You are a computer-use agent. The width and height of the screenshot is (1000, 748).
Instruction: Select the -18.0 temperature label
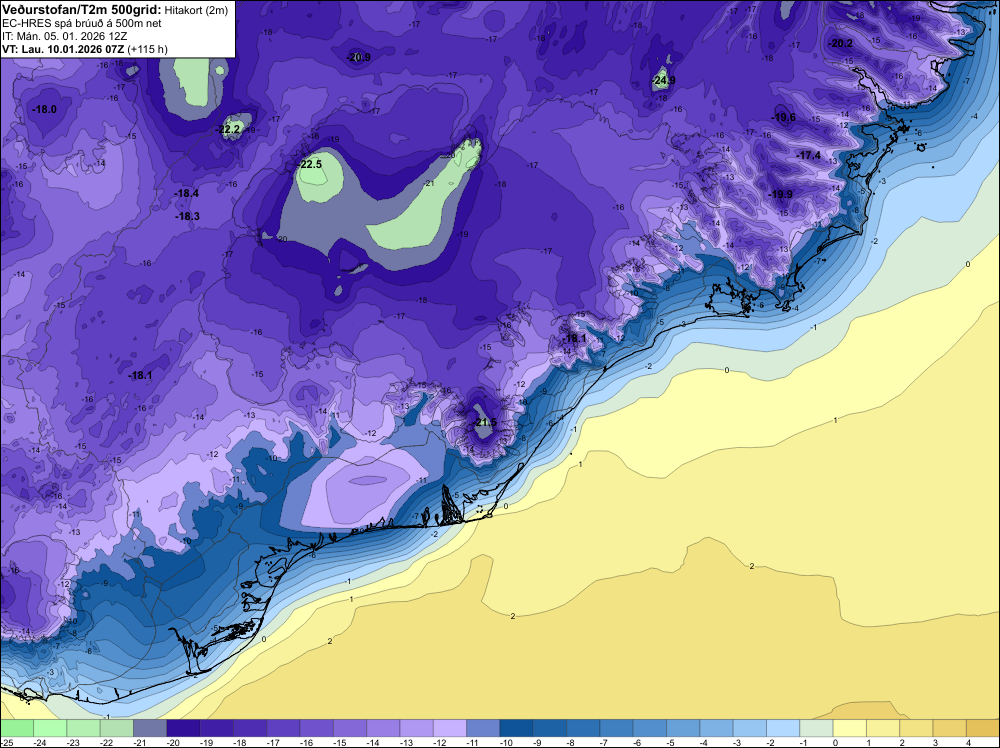pos(45,110)
